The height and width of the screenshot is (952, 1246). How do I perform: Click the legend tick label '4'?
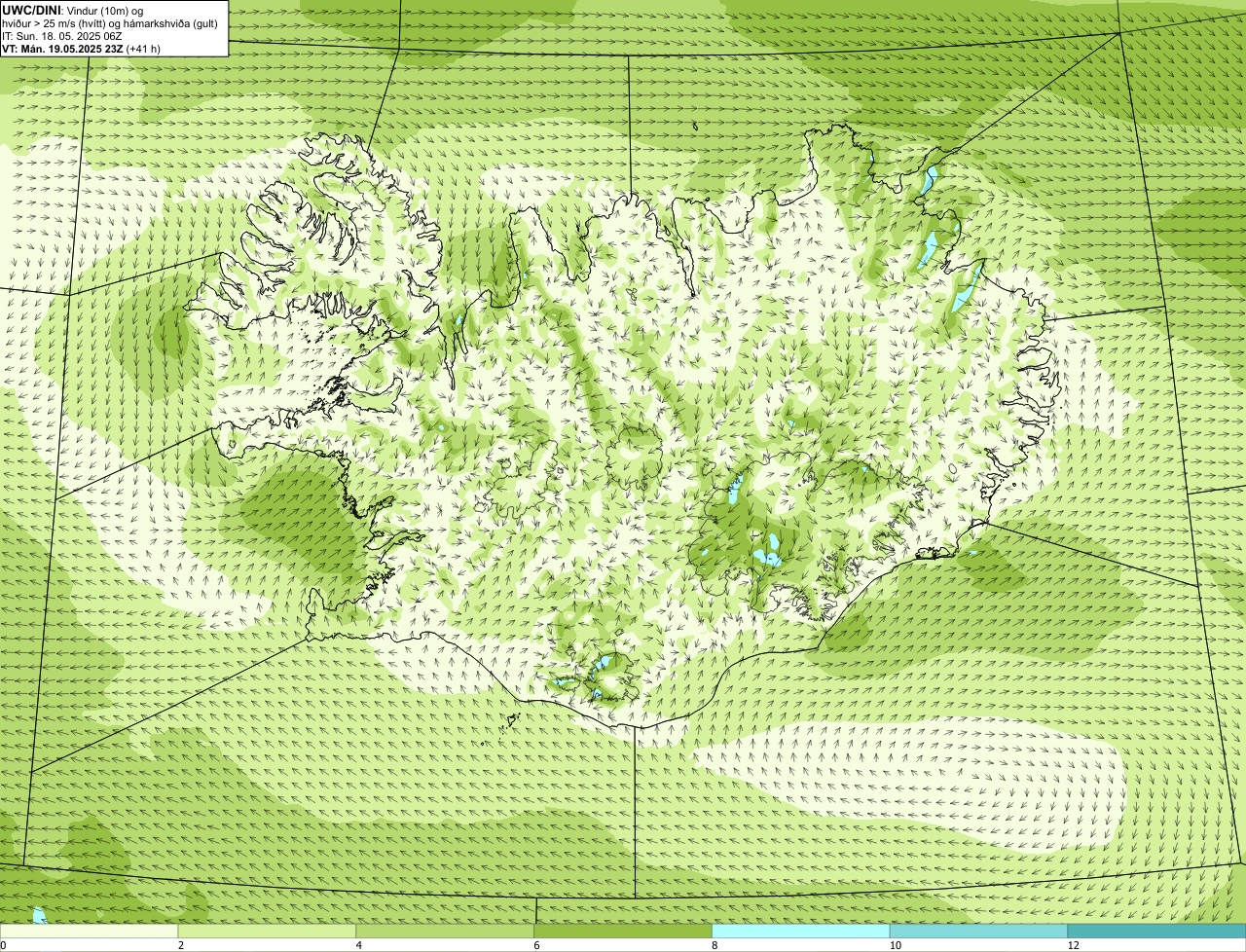tap(359, 945)
